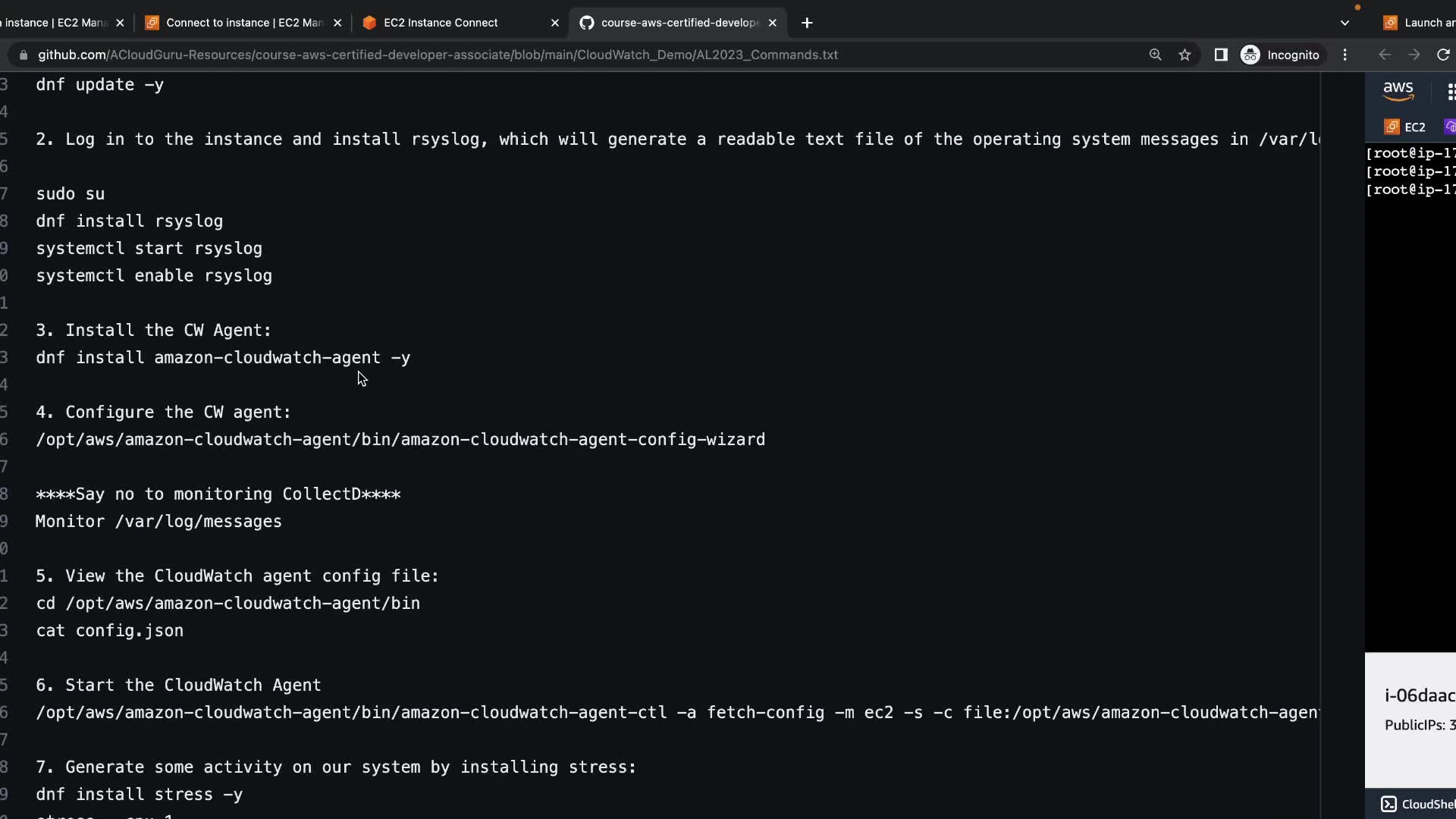This screenshot has height=819, width=1456.
Task: Switch to EC2 Instance Connect tab
Action: [x=441, y=23]
